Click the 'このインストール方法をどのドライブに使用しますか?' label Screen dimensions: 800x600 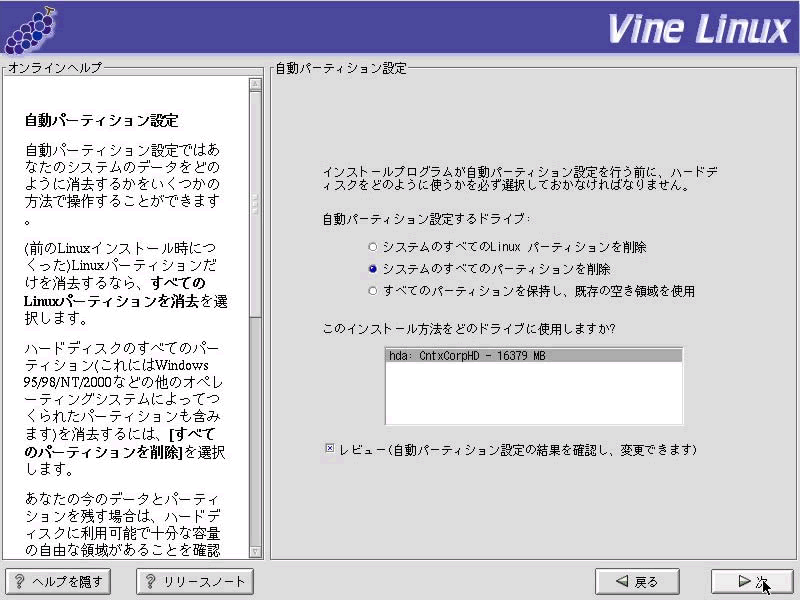click(x=469, y=329)
